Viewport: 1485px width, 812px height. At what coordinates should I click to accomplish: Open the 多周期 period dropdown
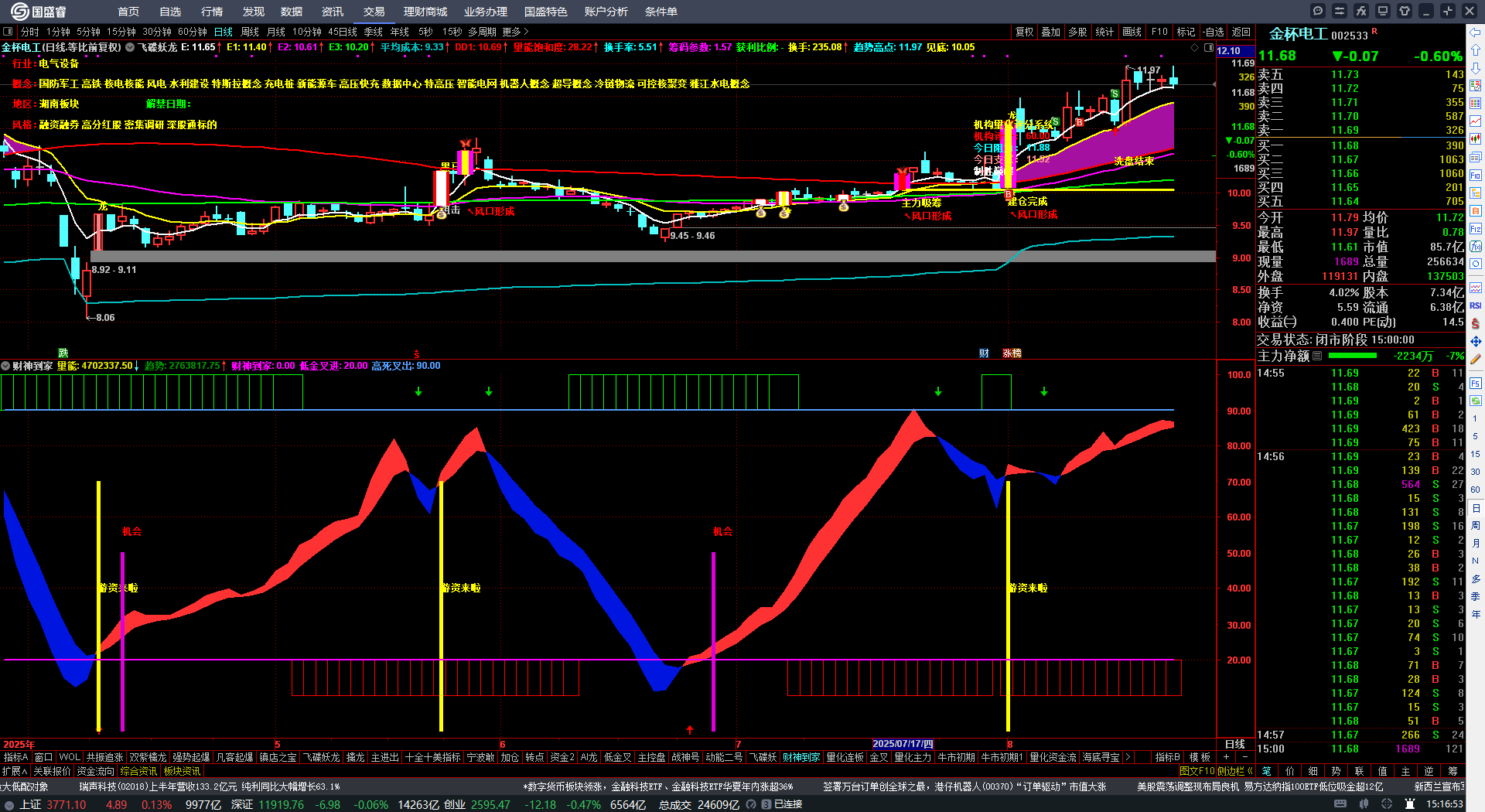point(482,32)
